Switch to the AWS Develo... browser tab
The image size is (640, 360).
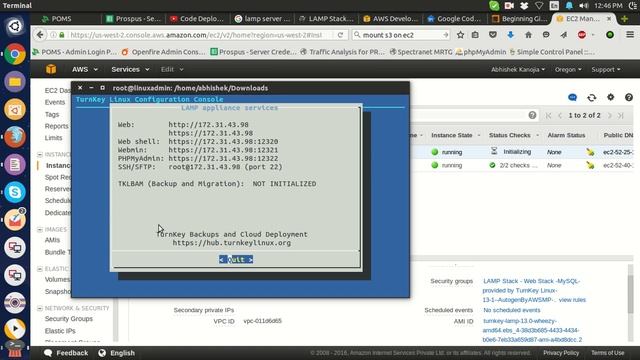(391, 19)
